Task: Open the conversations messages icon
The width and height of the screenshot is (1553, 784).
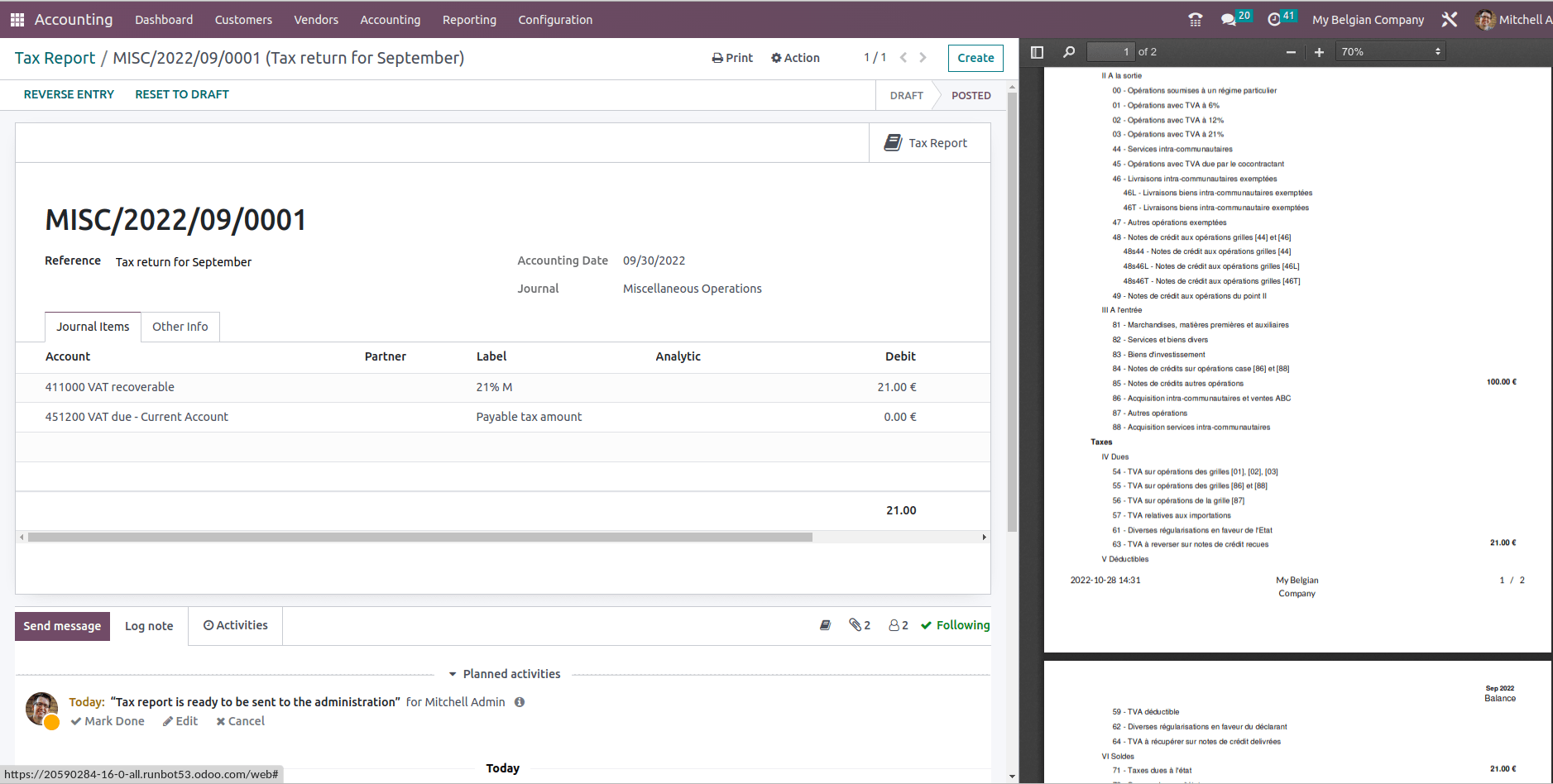Action: click(1229, 20)
